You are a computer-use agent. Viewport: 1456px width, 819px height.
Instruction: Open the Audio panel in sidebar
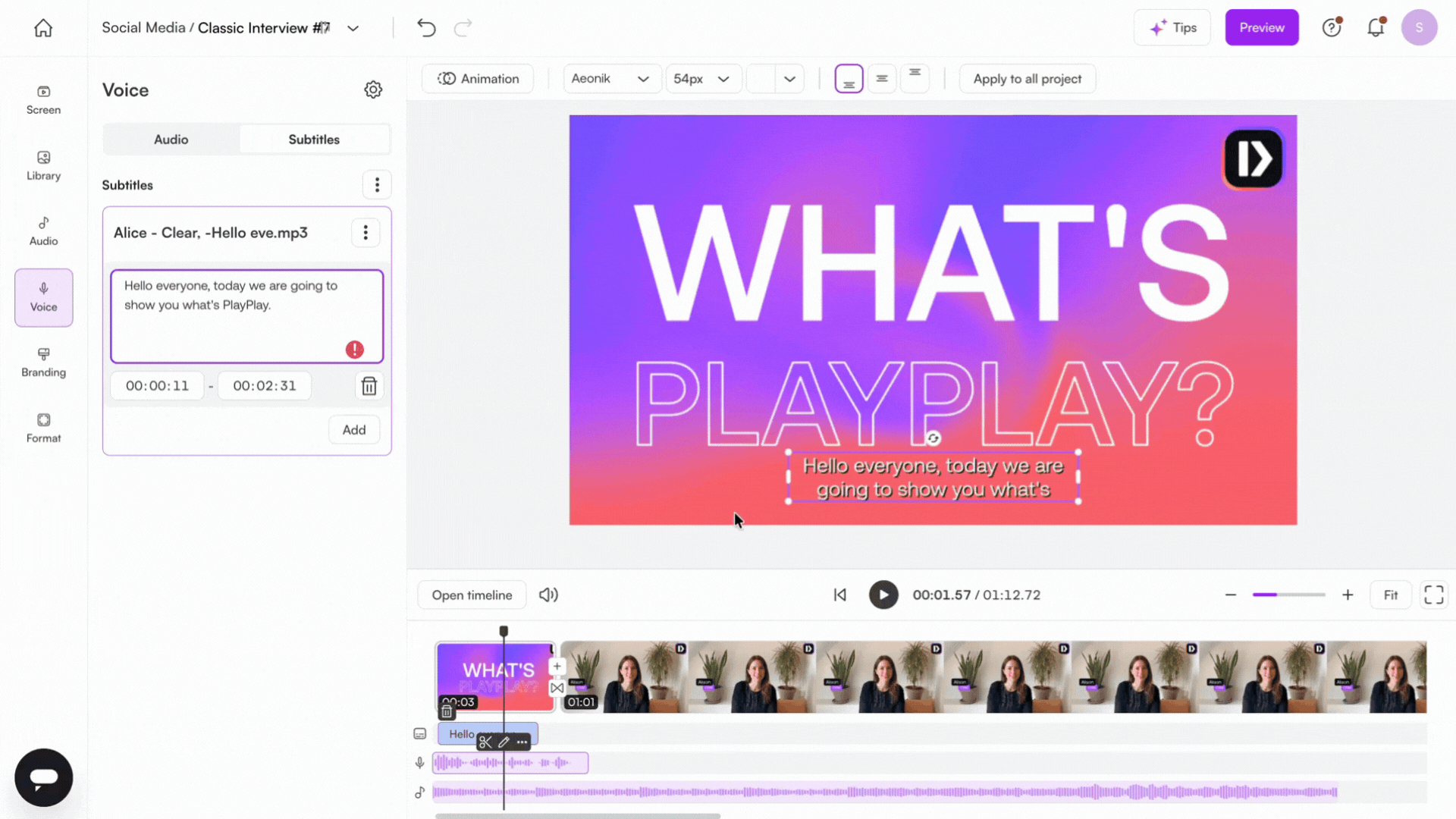[43, 231]
